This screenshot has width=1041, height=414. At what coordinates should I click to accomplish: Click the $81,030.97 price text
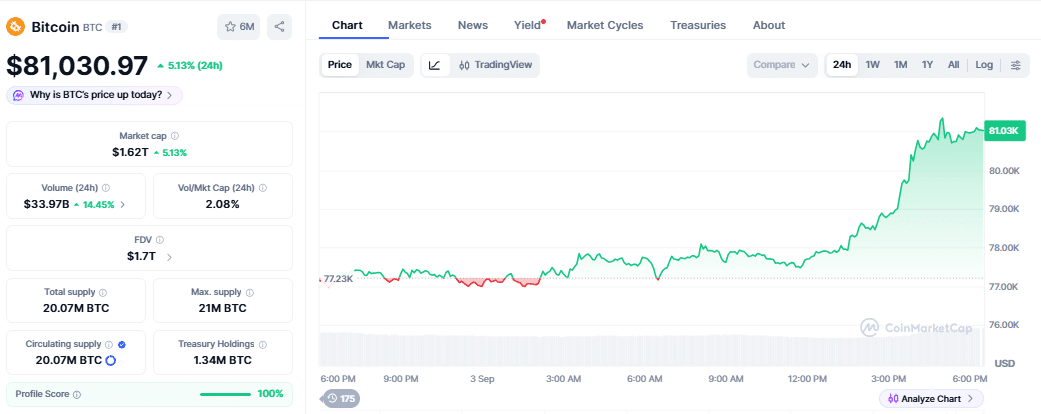pyautogui.click(x=77, y=66)
